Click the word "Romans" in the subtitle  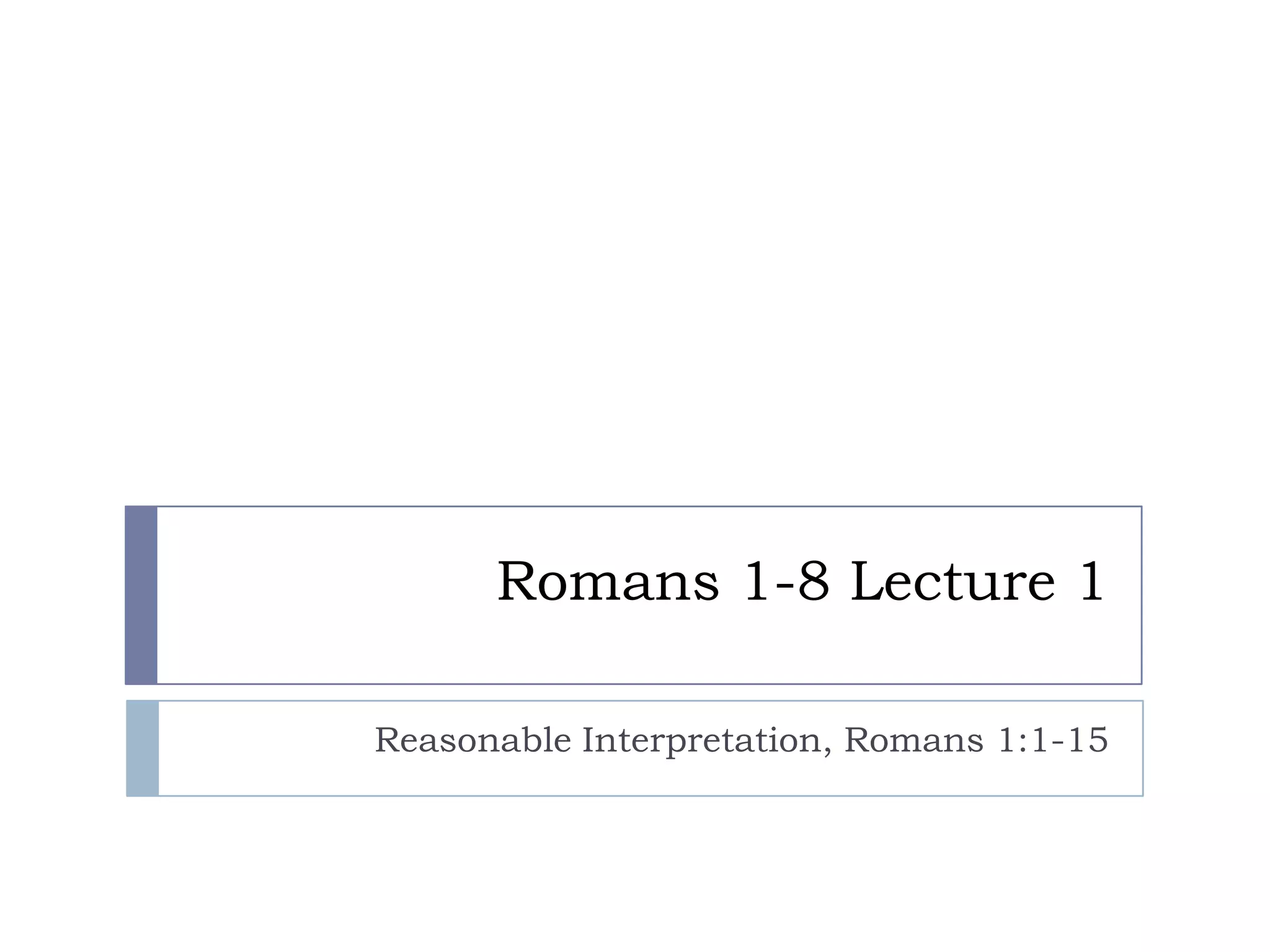coord(913,740)
